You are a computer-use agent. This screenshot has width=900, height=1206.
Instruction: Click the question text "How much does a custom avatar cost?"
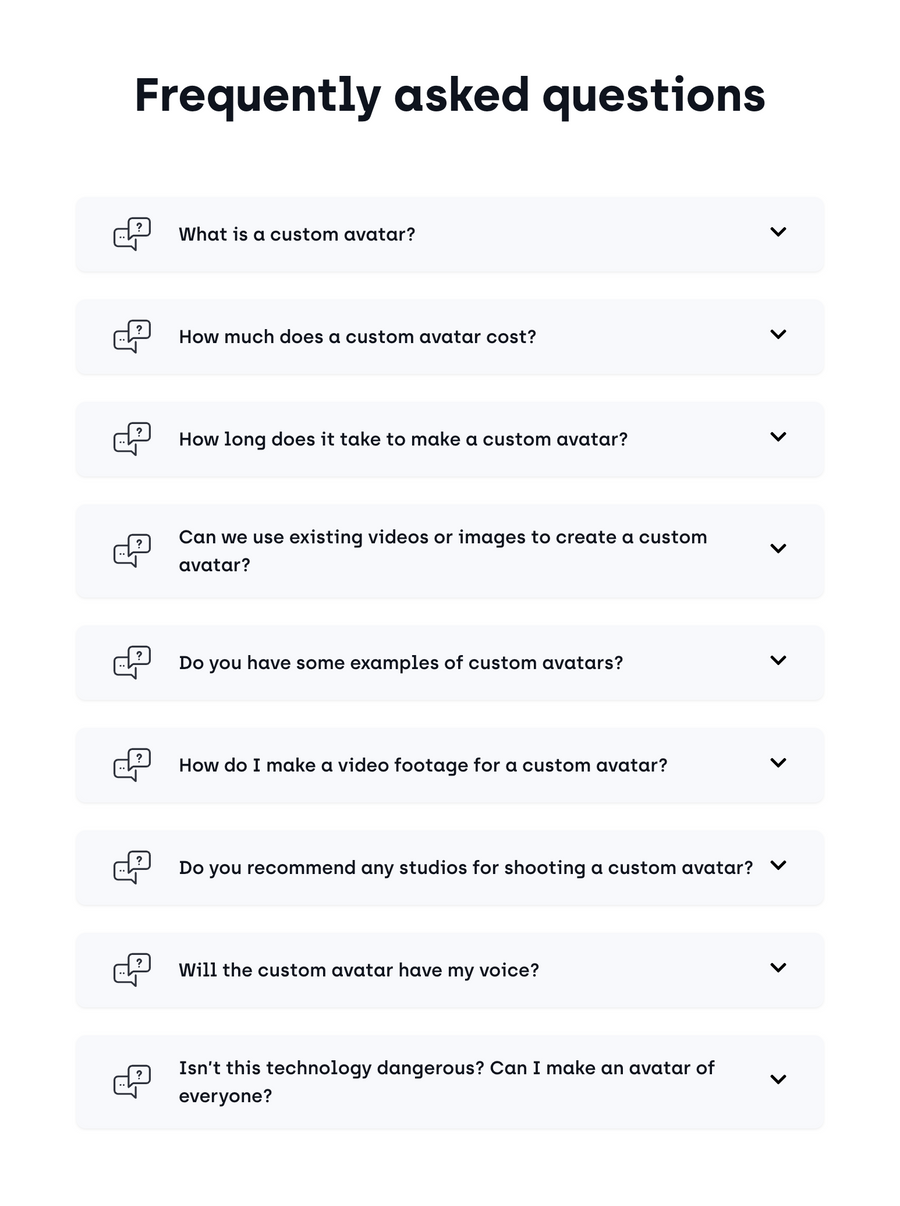pos(357,337)
